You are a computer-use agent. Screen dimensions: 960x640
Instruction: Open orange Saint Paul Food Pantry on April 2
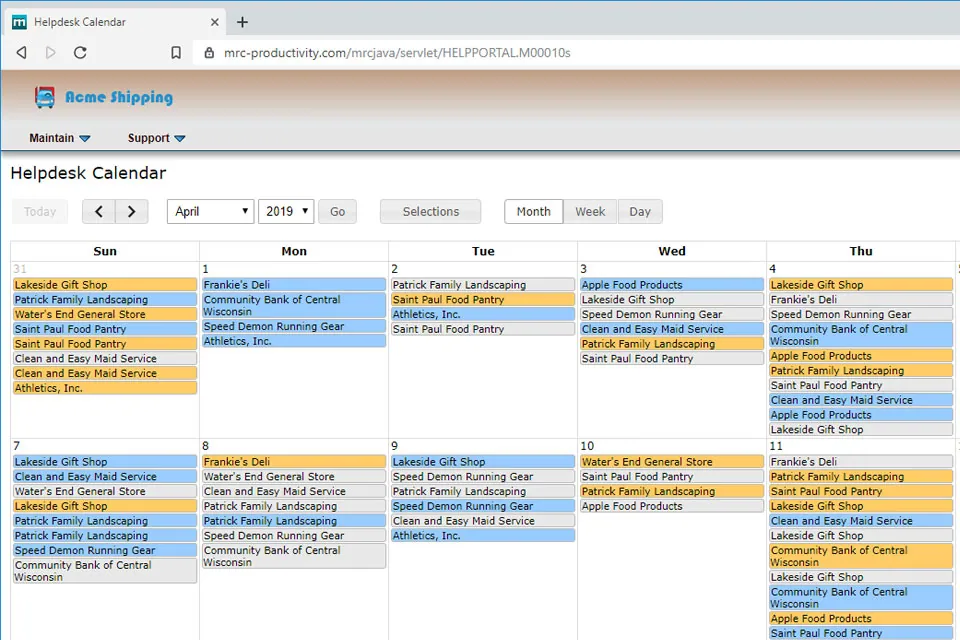pyautogui.click(x=483, y=299)
